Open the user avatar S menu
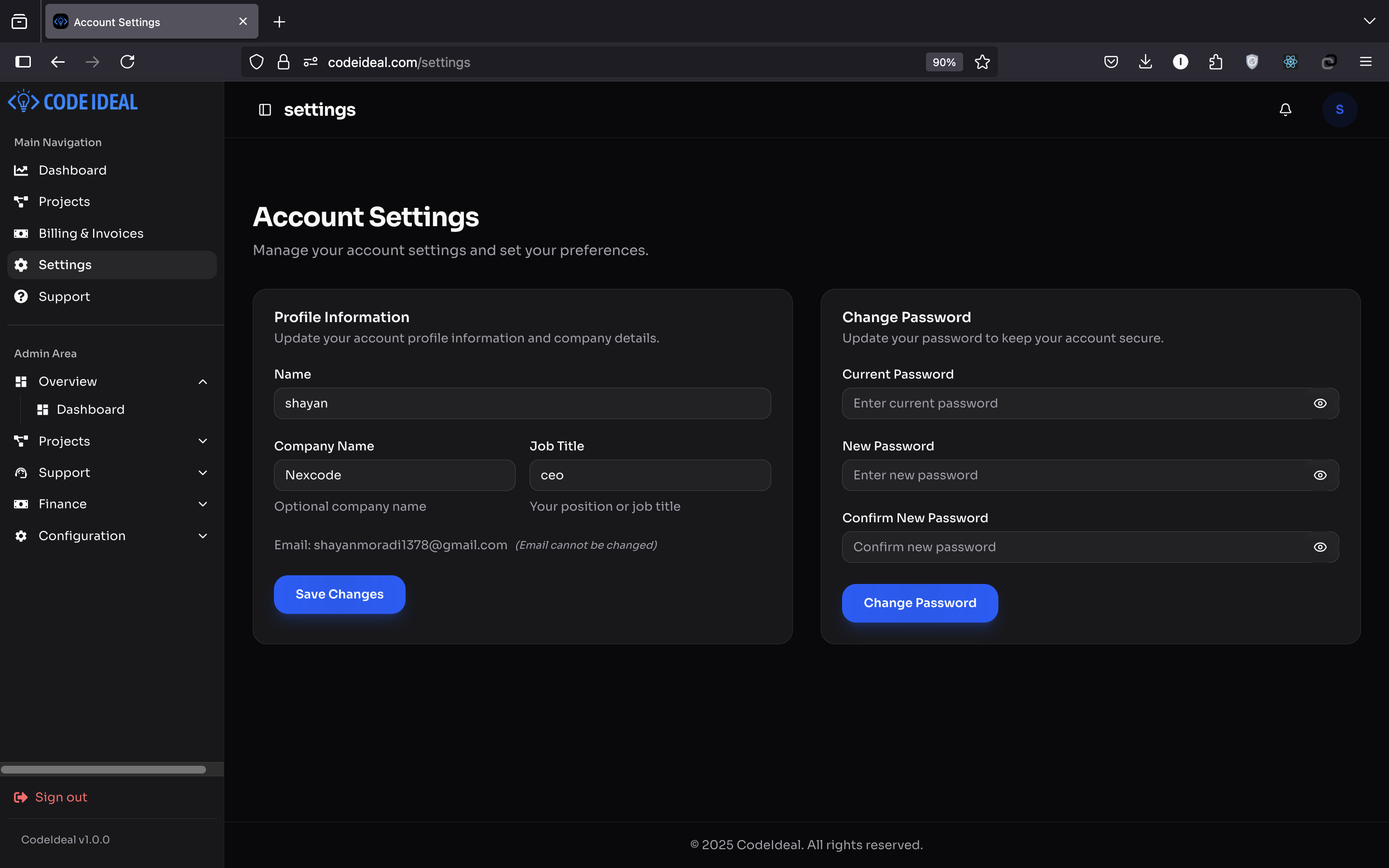Image resolution: width=1389 pixels, height=868 pixels. tap(1339, 109)
